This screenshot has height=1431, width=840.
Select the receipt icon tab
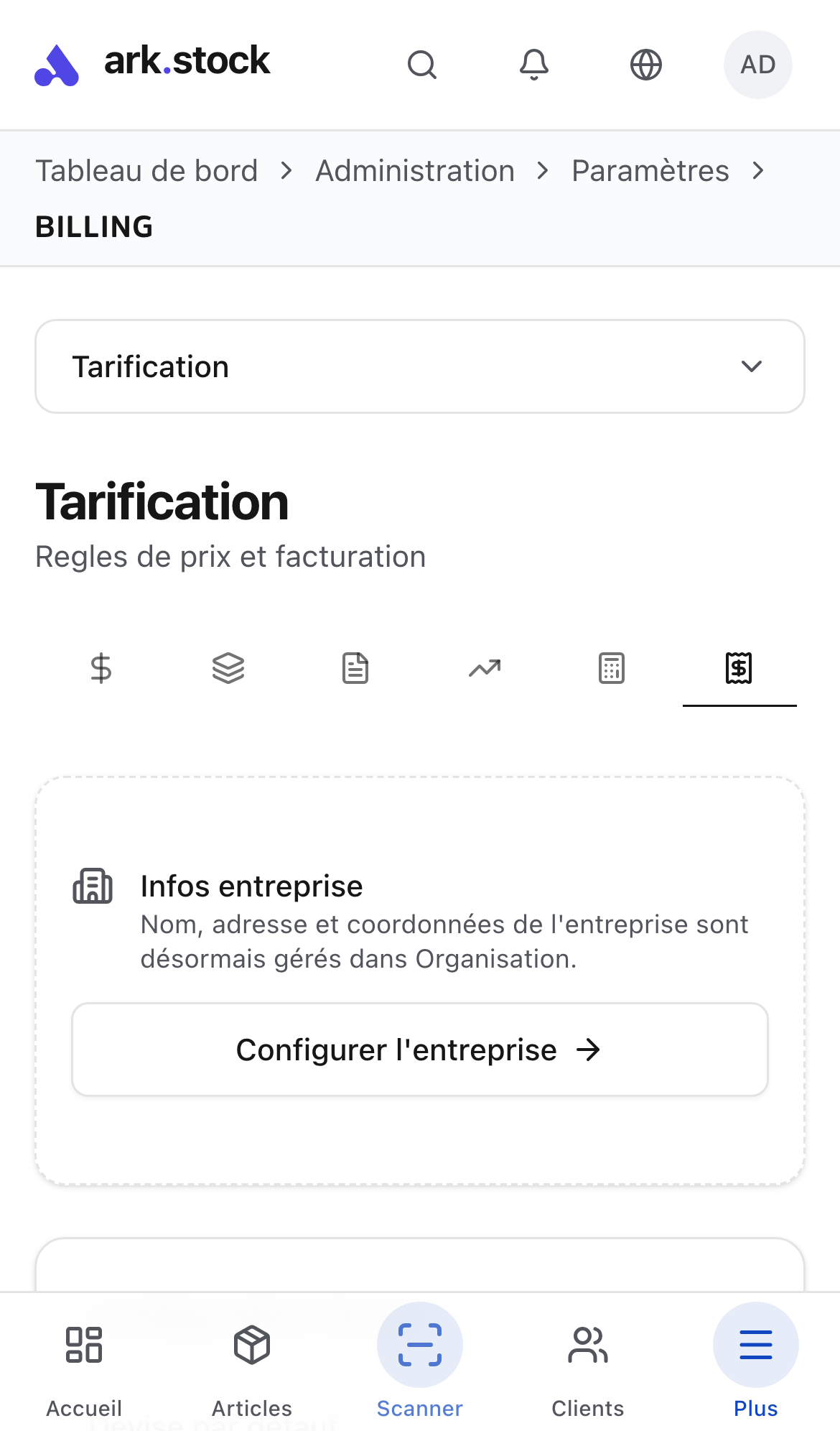(x=739, y=668)
